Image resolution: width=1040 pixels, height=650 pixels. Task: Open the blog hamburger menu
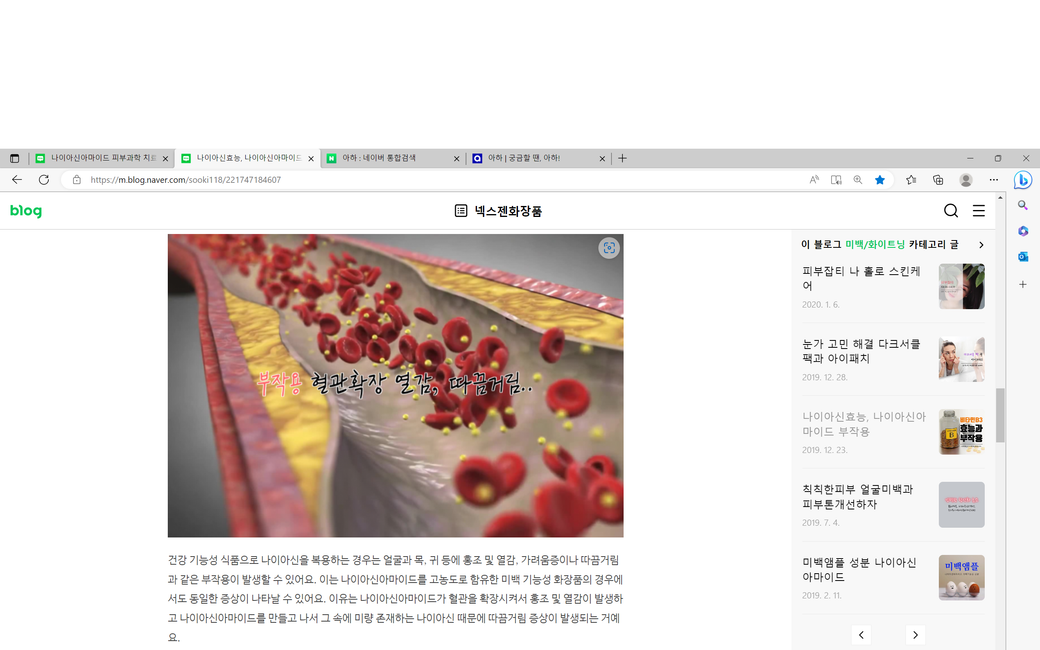[x=979, y=211]
